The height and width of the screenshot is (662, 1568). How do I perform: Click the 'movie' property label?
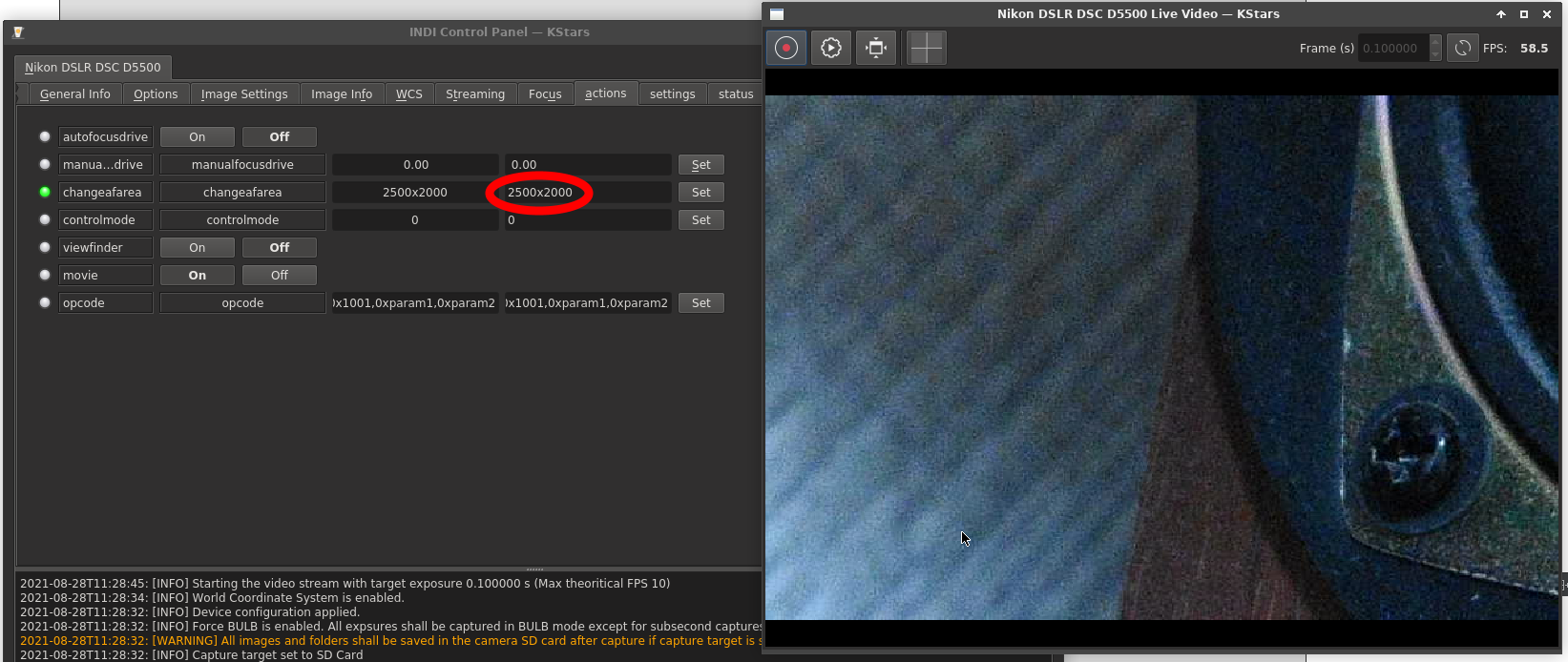106,276
